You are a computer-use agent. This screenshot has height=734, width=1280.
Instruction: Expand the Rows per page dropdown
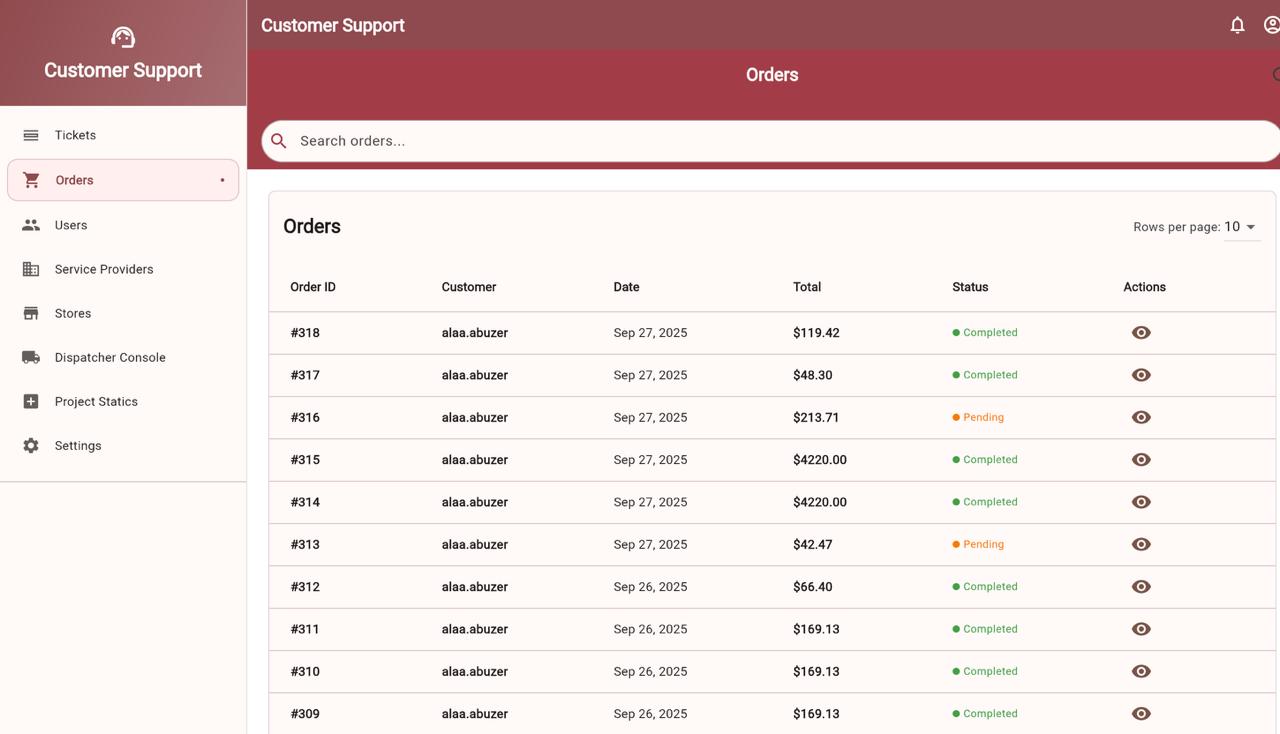point(1241,227)
